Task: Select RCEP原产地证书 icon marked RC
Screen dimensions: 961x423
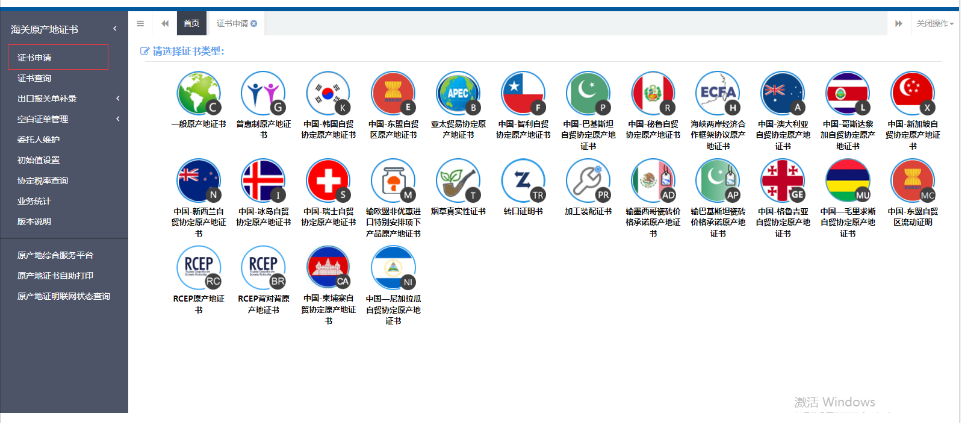Action: coord(199,267)
